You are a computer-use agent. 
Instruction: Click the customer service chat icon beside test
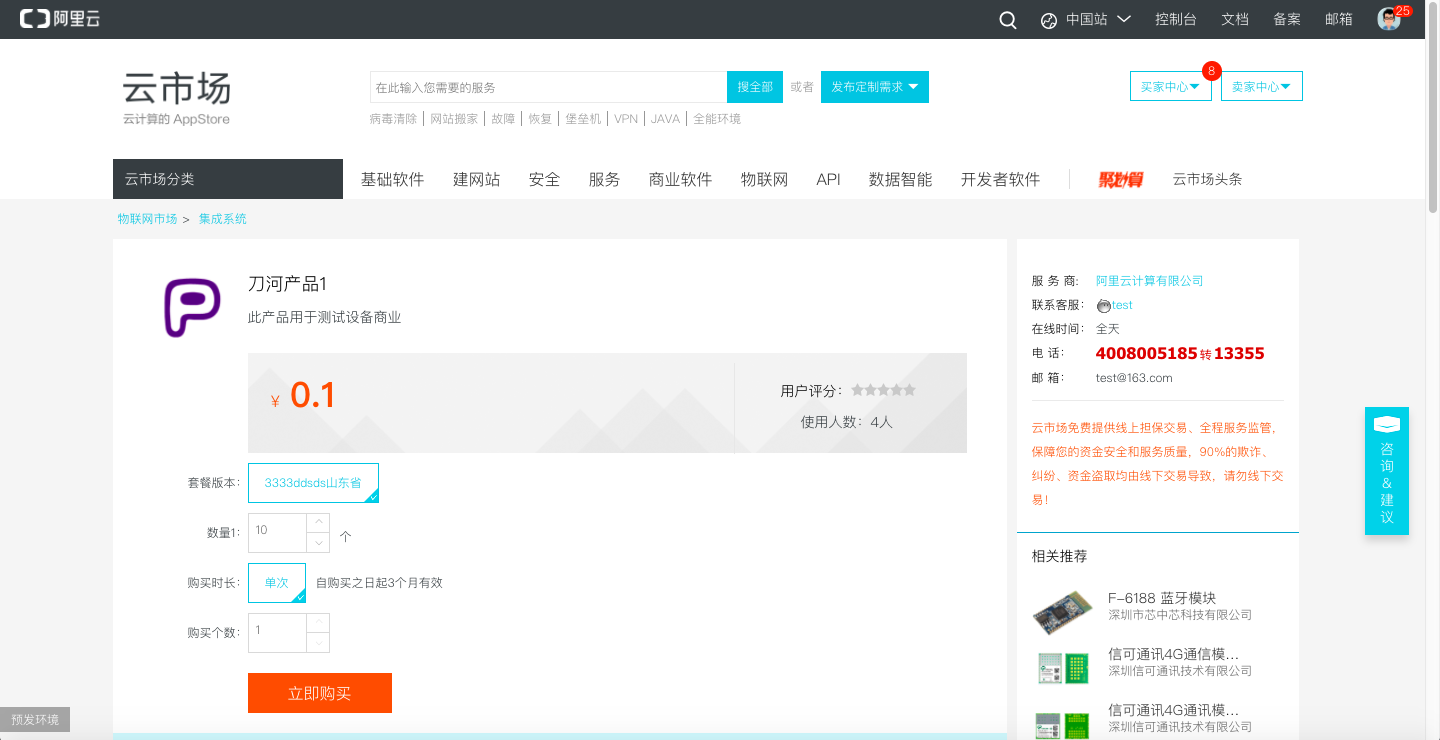pos(1103,305)
